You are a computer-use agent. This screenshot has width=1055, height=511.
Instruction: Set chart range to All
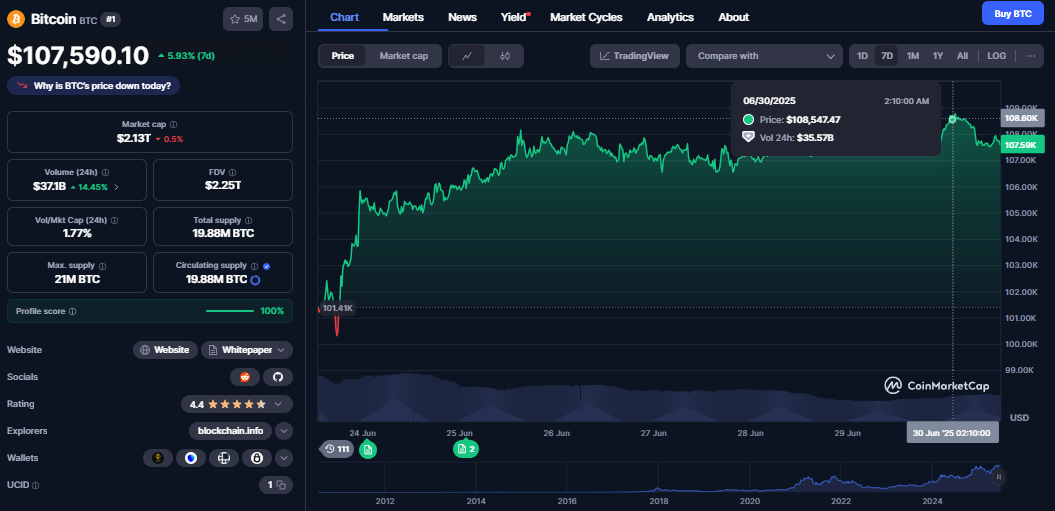(x=962, y=56)
